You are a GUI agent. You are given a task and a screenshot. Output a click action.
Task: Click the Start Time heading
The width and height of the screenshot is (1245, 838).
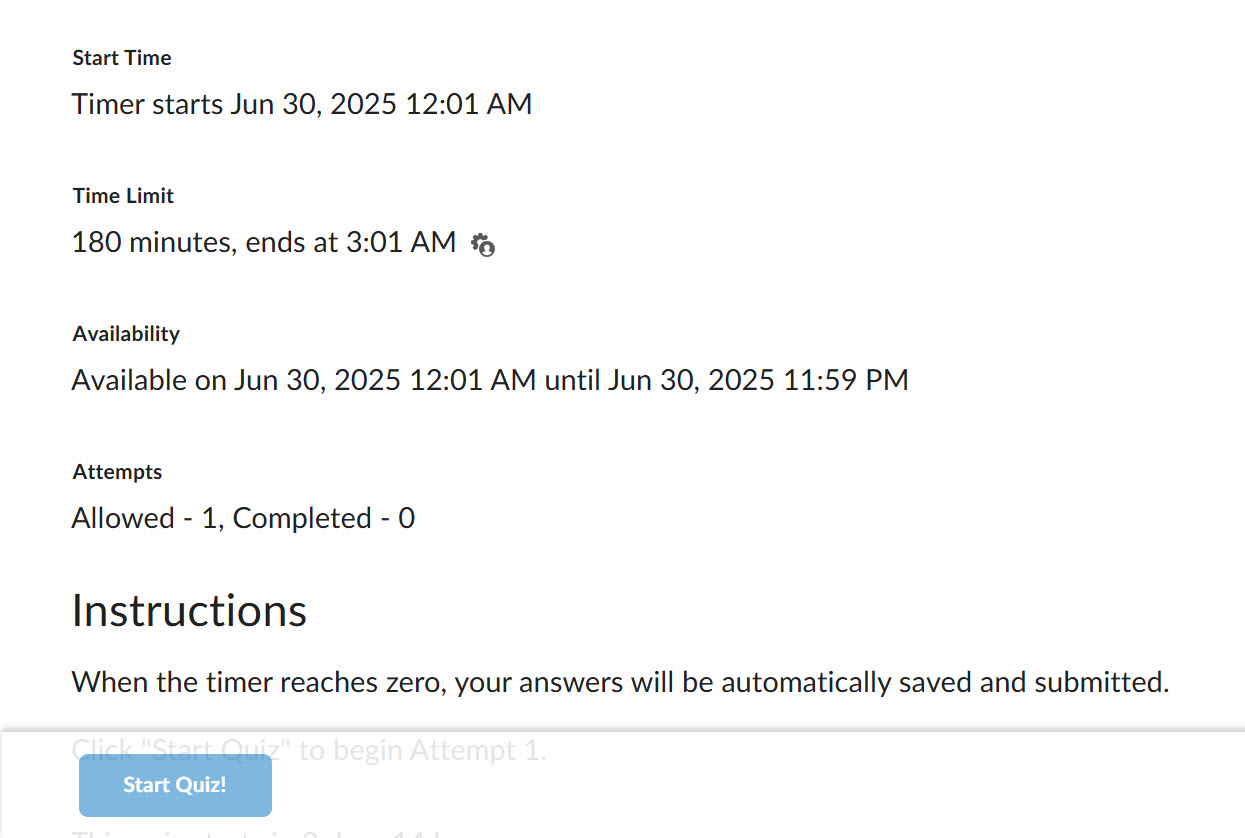[122, 58]
